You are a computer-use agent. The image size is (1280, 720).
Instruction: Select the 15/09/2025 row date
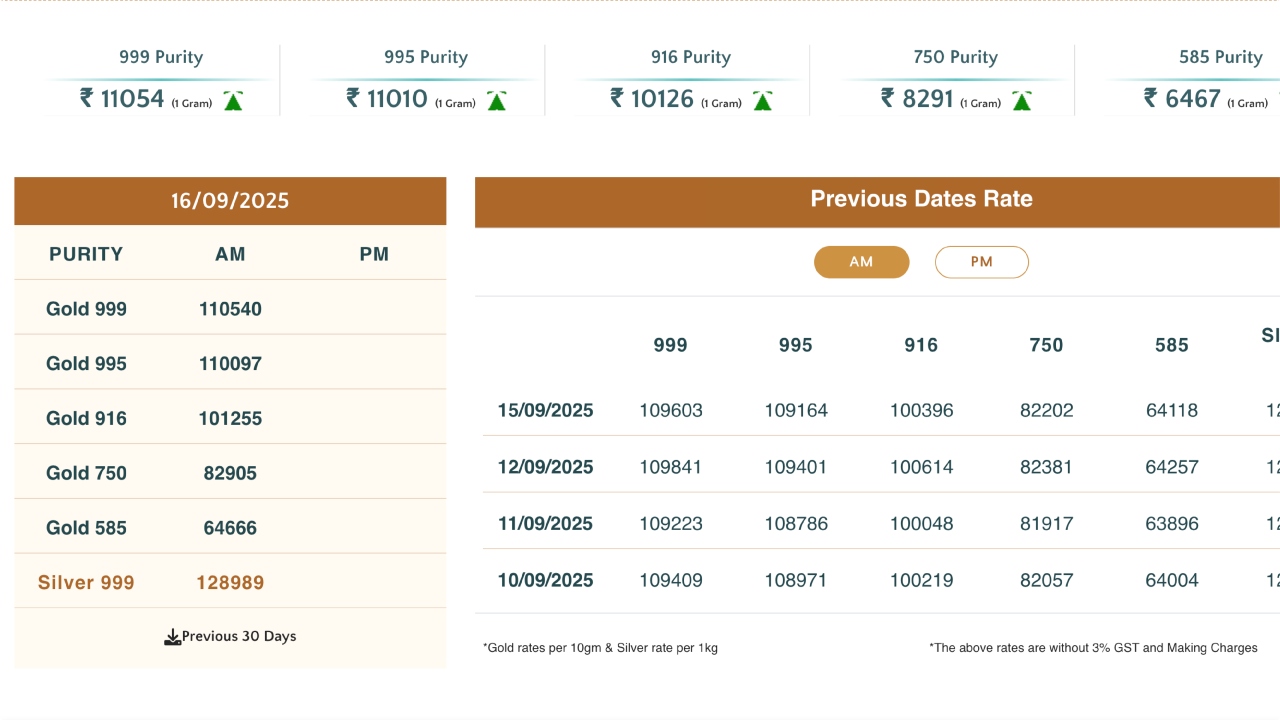[x=545, y=410]
